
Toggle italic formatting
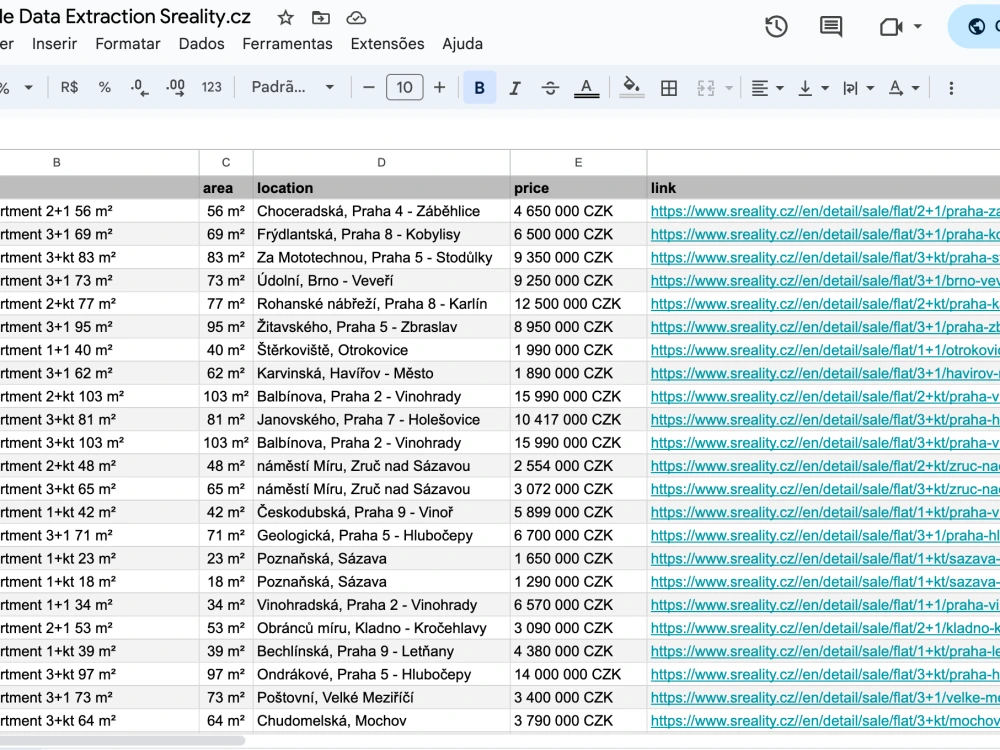click(x=515, y=87)
